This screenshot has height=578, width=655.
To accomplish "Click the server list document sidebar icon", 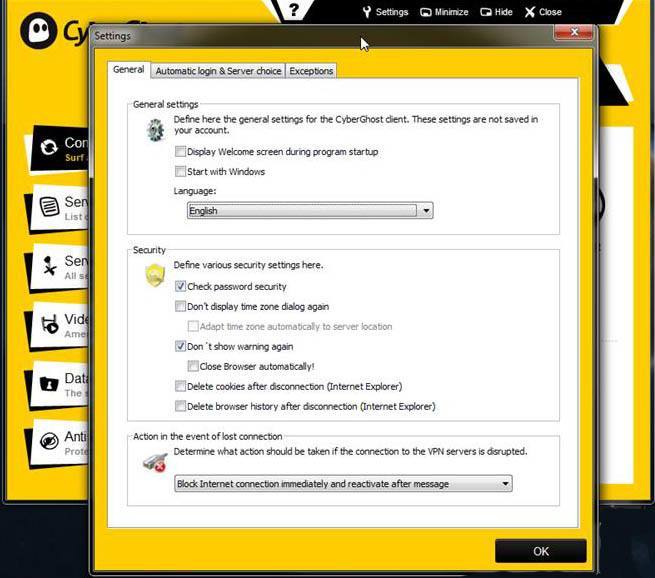I will [x=49, y=206].
